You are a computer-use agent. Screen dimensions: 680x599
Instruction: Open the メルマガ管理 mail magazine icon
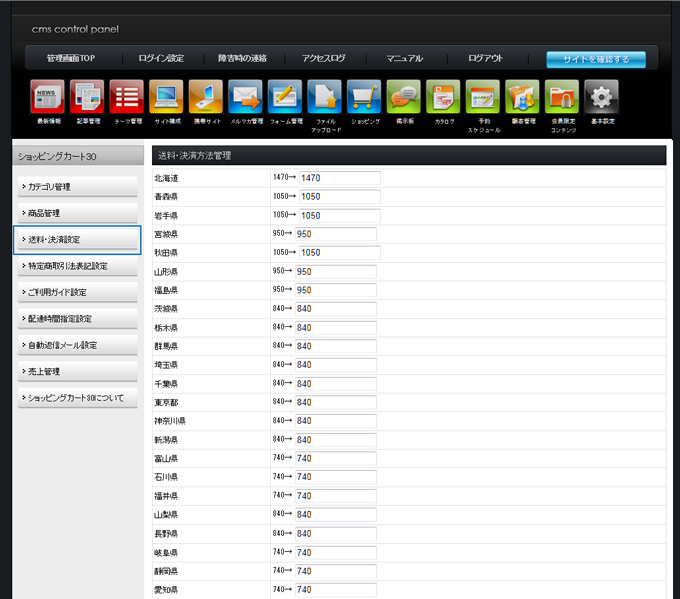click(245, 97)
